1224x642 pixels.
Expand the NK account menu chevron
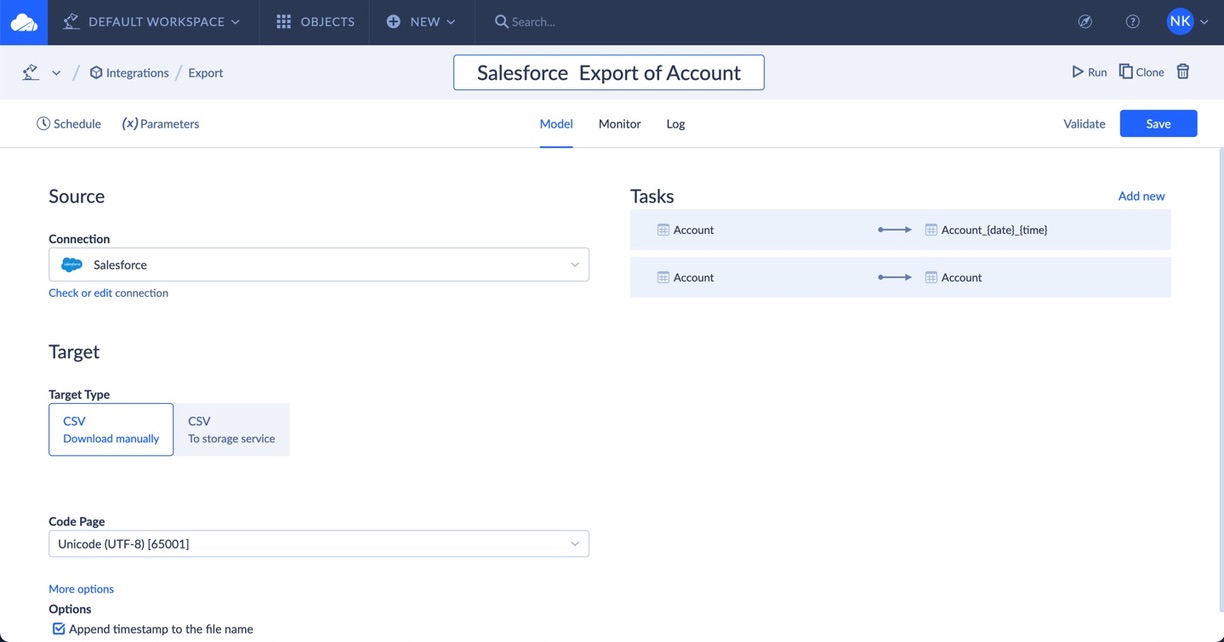pos(1203,22)
